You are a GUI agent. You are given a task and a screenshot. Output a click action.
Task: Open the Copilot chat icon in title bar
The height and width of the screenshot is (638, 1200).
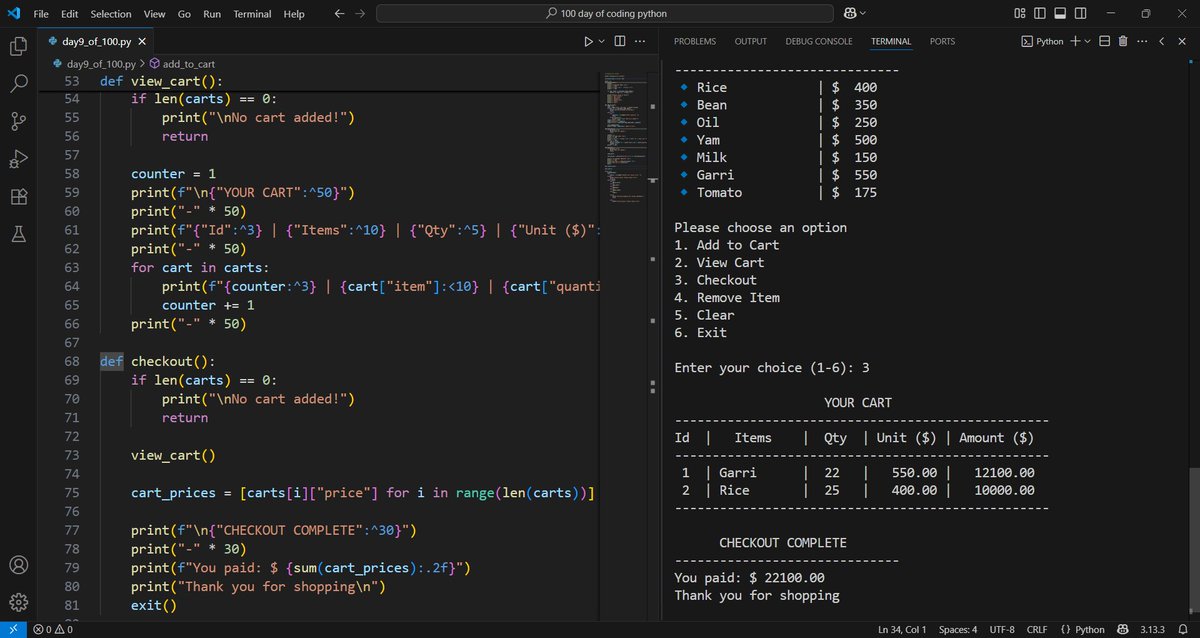(x=850, y=14)
